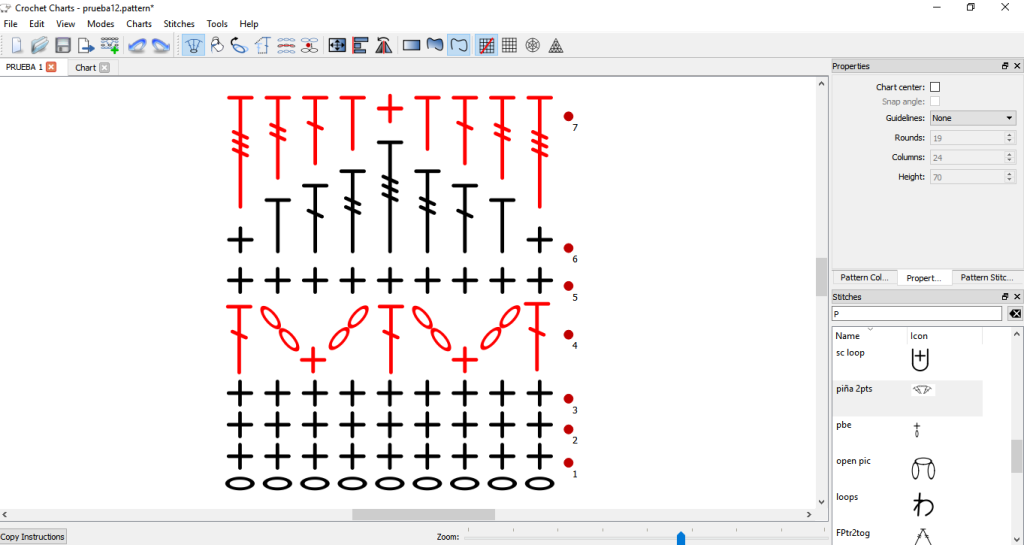Close the PRUEBA 1 tab

click(52, 67)
